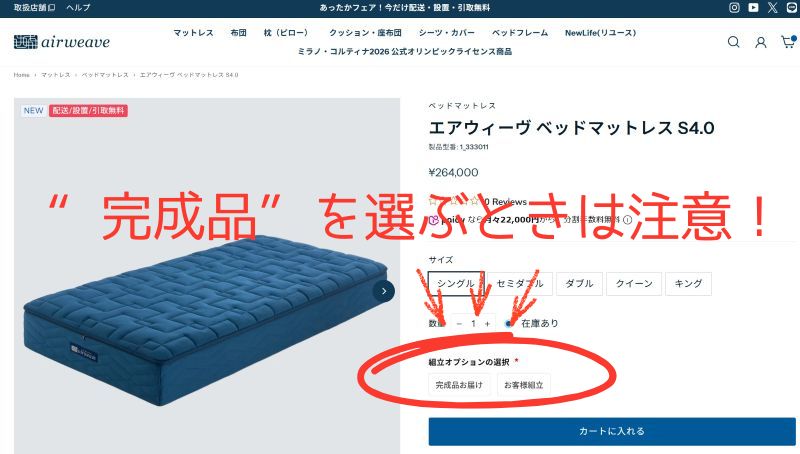Open the Instagram icon in top bar
The height and width of the screenshot is (454, 800).
coord(734,8)
